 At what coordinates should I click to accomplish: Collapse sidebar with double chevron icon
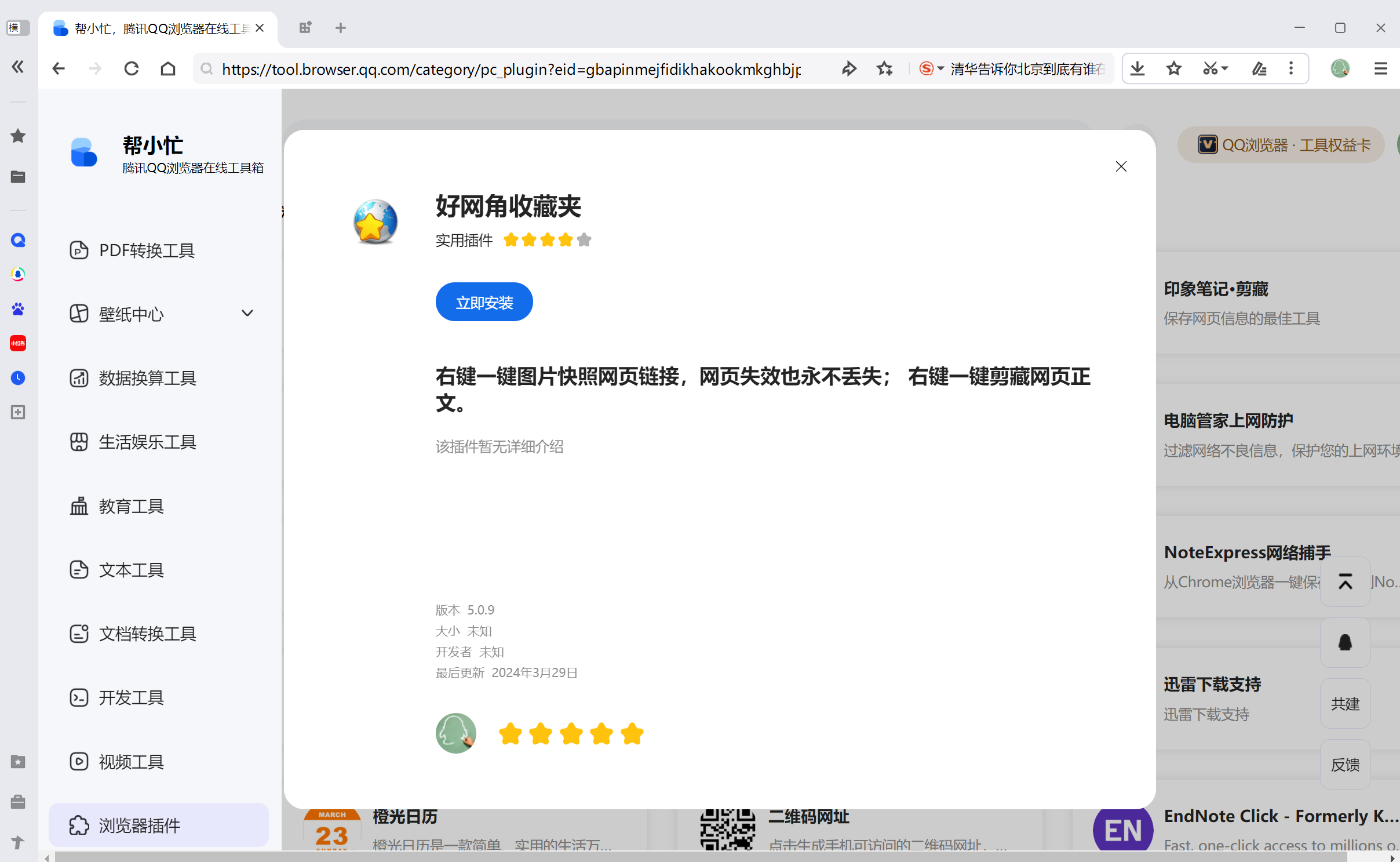pyautogui.click(x=18, y=67)
